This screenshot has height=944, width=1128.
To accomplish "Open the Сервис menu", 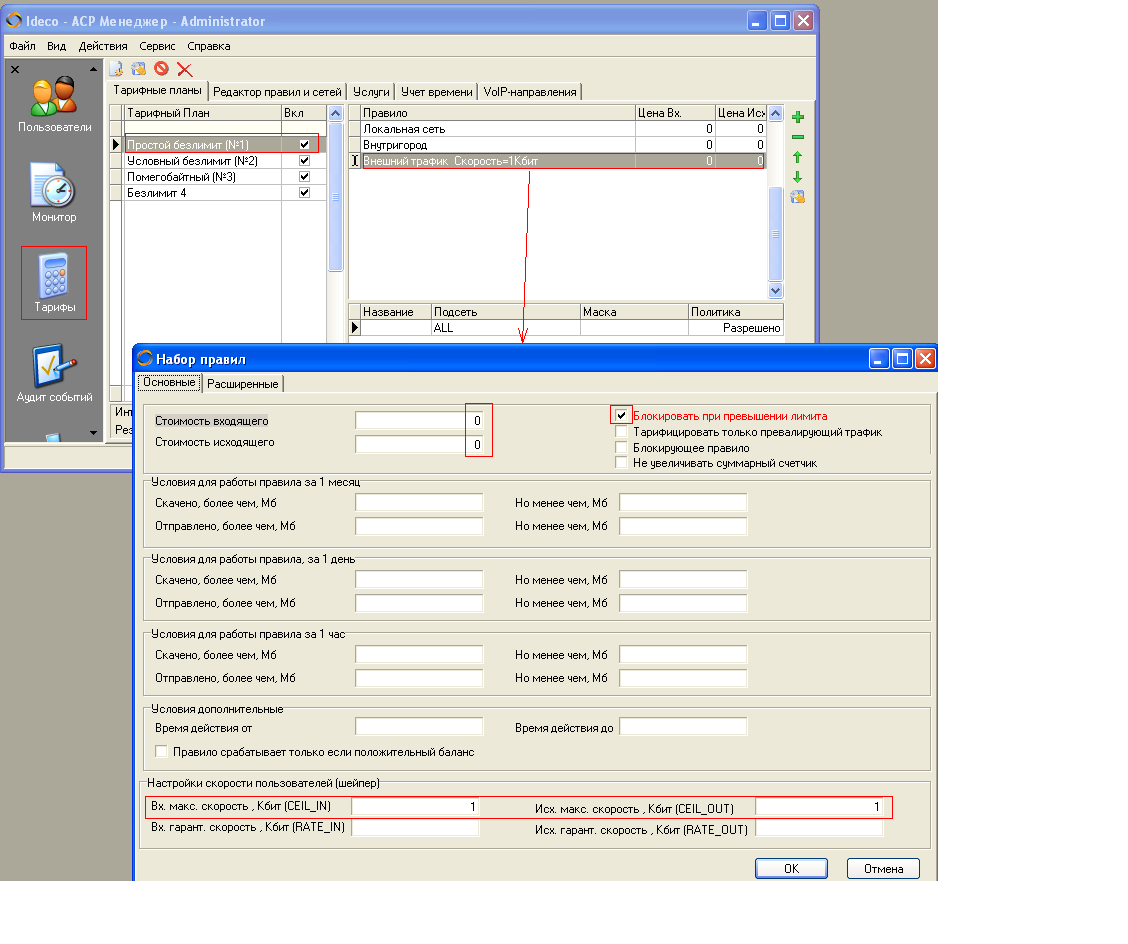I will [x=157, y=46].
